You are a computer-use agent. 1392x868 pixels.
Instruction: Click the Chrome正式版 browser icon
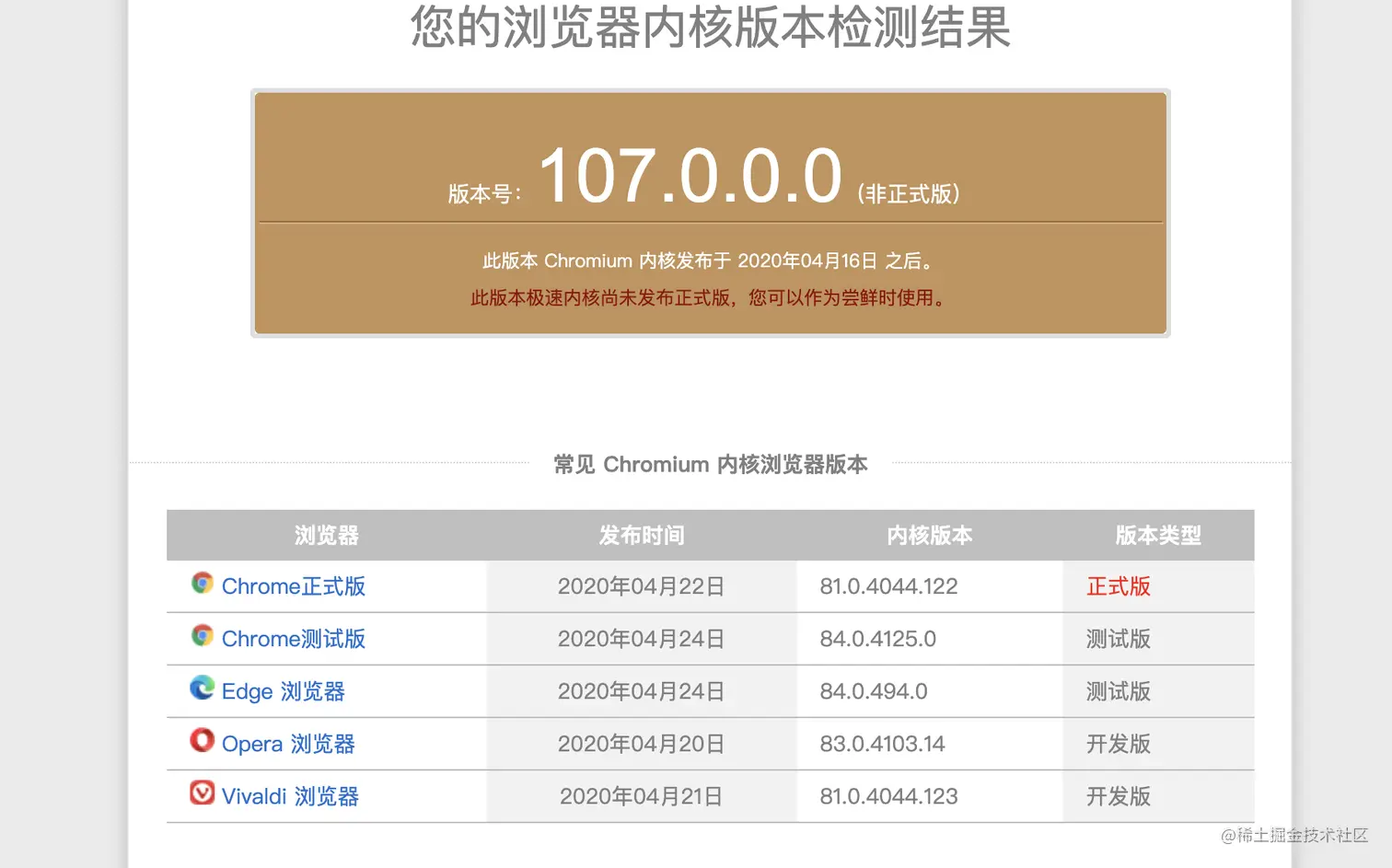pos(203,583)
